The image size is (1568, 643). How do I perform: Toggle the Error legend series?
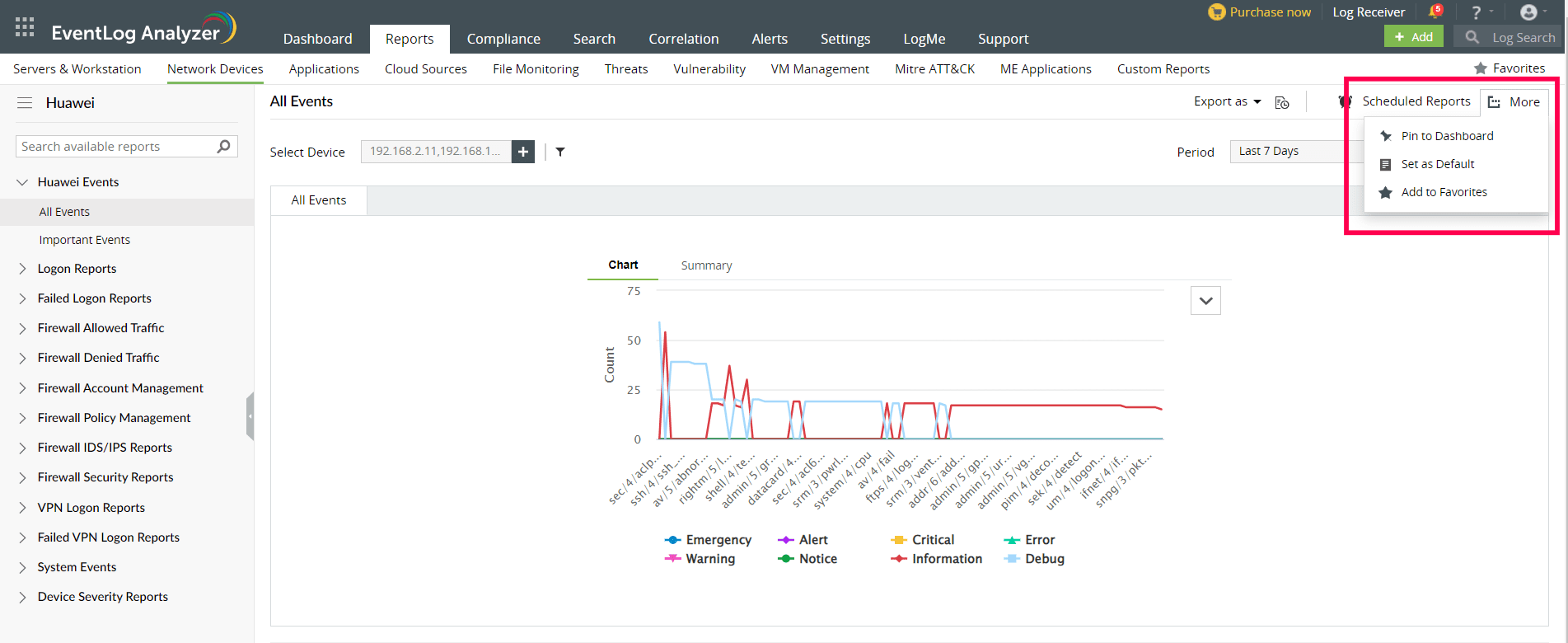click(x=1029, y=540)
